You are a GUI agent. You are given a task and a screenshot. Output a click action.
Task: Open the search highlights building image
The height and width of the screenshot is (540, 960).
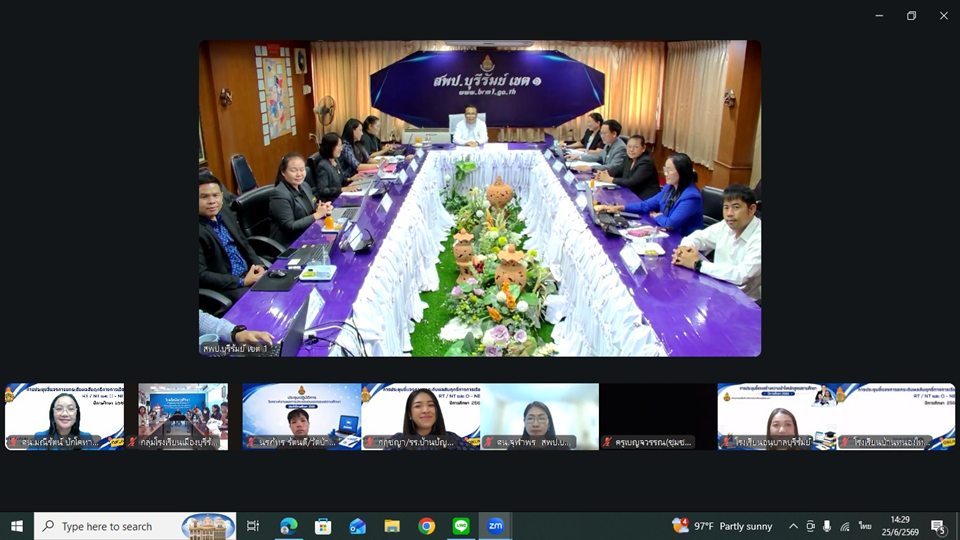[208, 526]
